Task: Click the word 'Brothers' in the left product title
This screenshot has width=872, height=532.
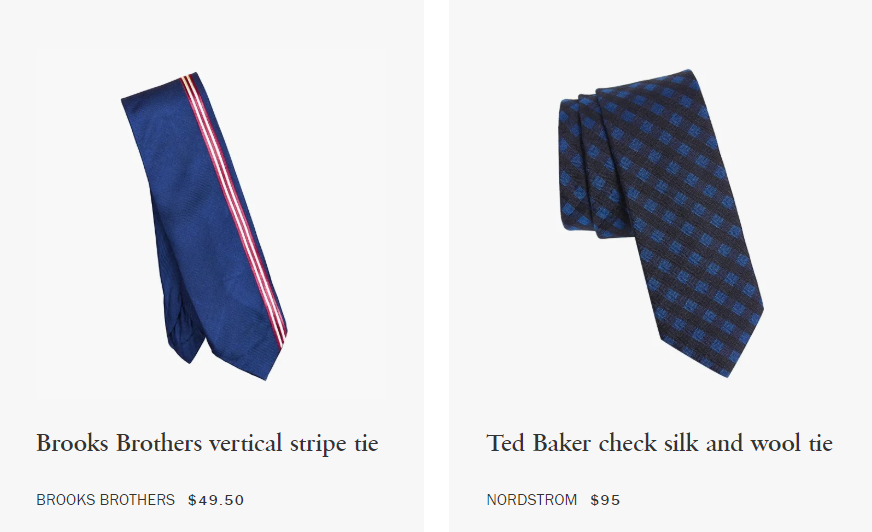Action: click(x=159, y=444)
